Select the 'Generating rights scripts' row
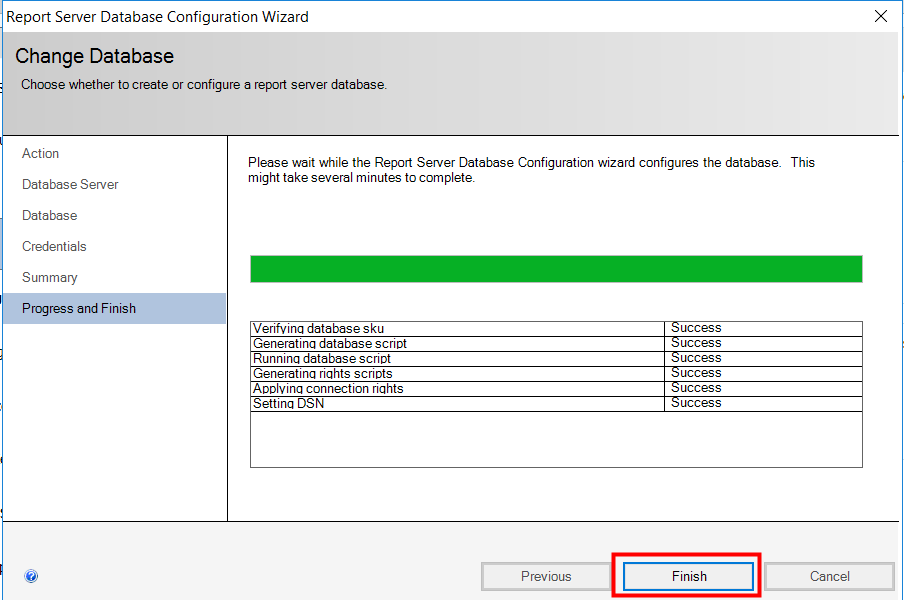Viewport: 904px width, 600px height. tap(556, 373)
